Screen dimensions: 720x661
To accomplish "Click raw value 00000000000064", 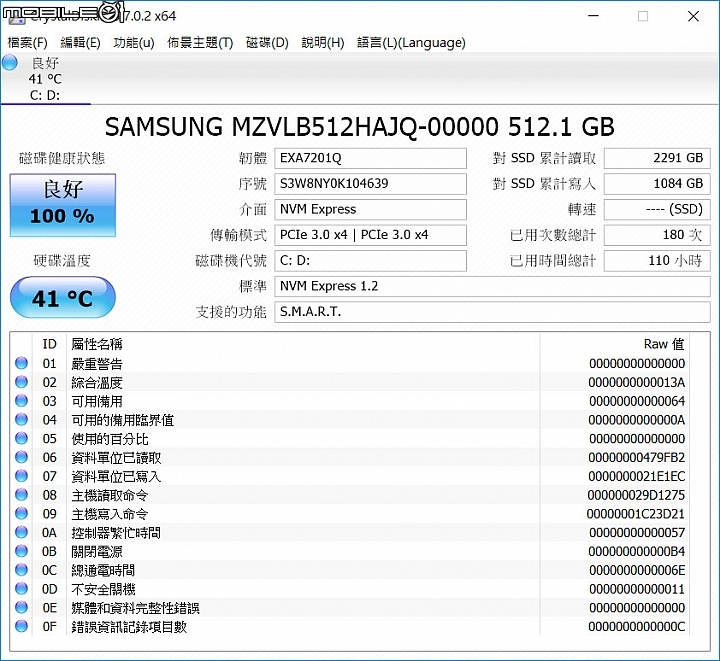I will point(637,401).
